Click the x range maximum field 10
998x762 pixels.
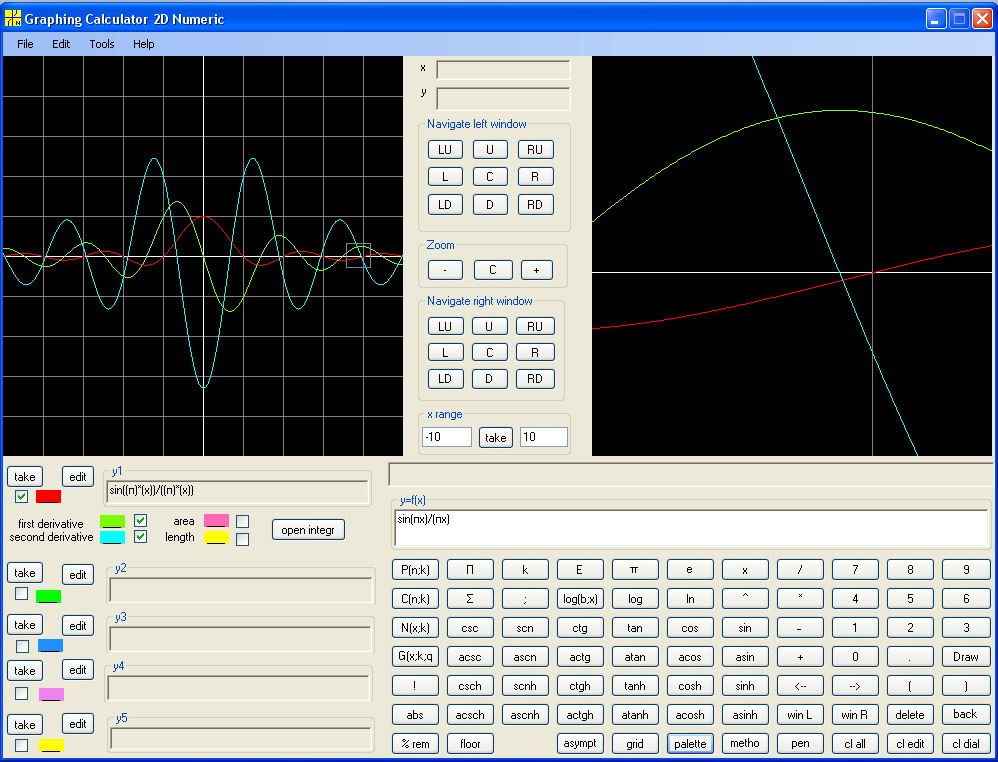click(544, 437)
